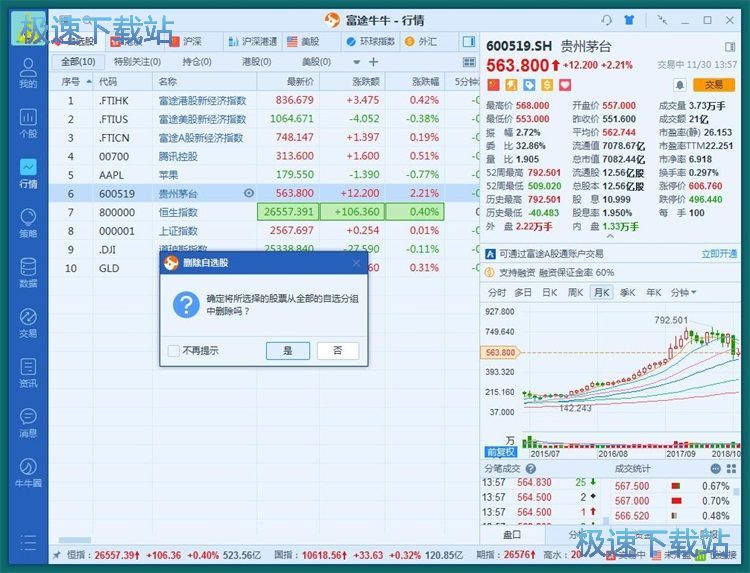Click the orange 交易 button
Image resolution: width=750 pixels, height=573 pixels.
coord(714,85)
